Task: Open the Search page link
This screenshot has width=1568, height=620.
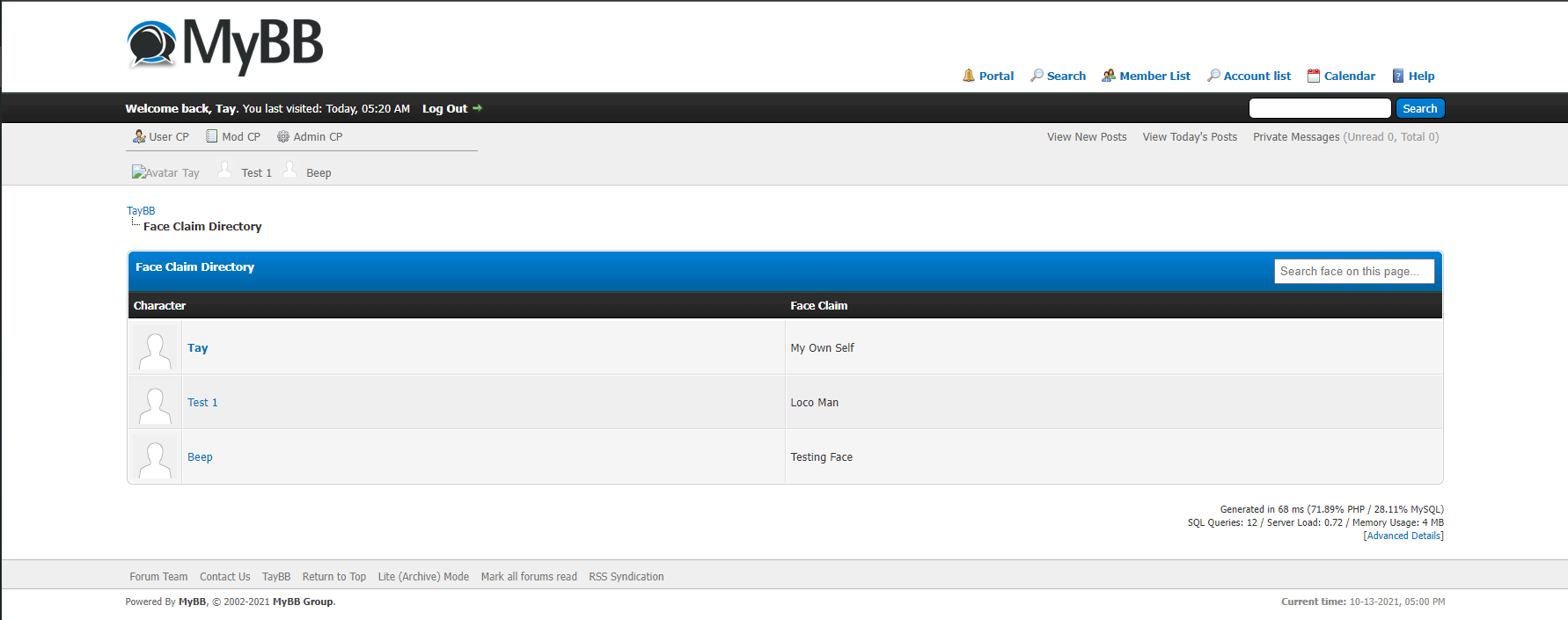Action: click(x=1066, y=76)
